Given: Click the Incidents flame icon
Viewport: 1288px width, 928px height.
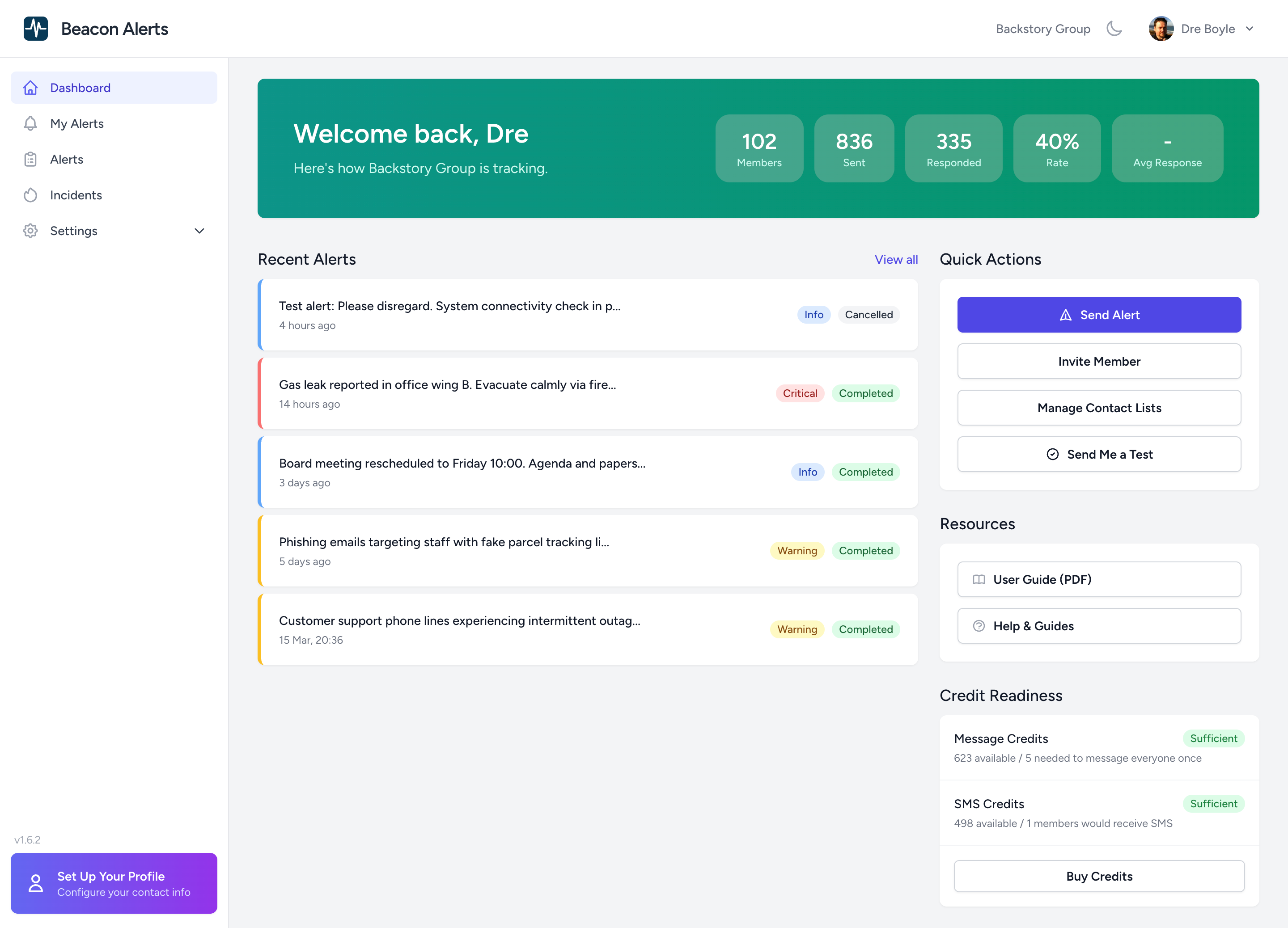Looking at the screenshot, I should click(x=31, y=195).
